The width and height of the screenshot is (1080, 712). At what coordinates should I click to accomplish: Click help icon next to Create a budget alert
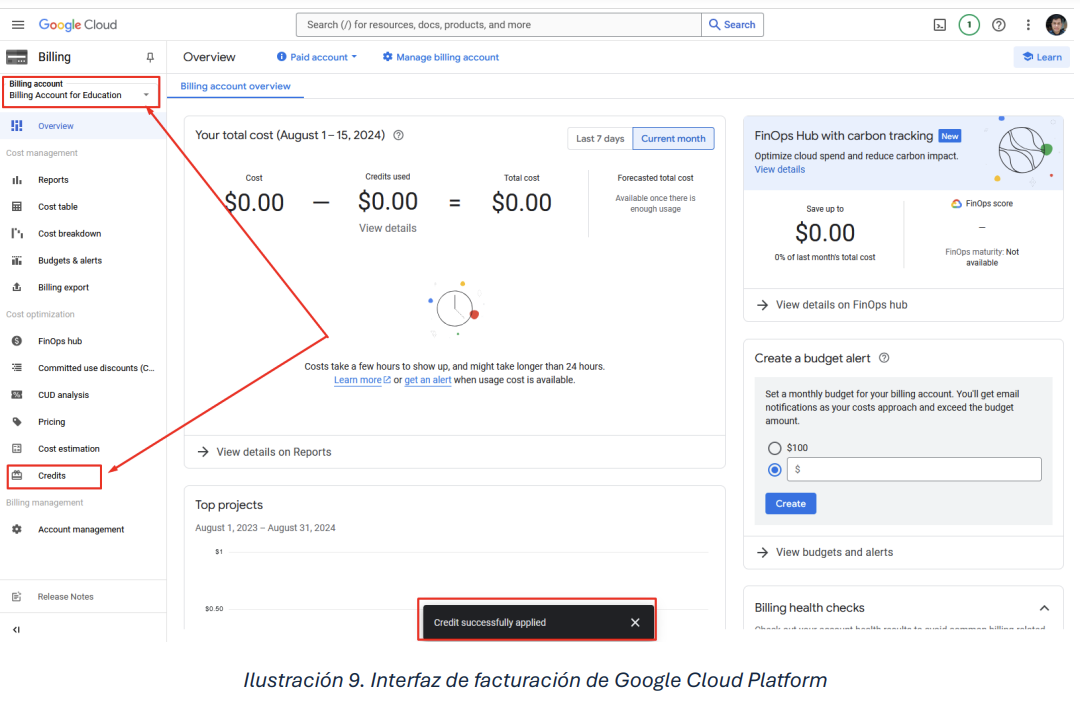(884, 358)
